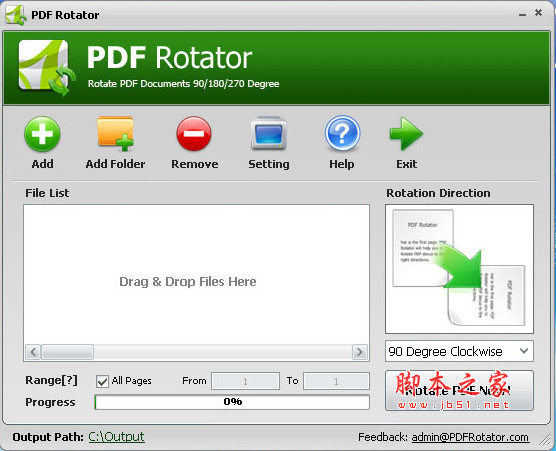
Task: Click the Rotation Direction heading
Action: click(x=438, y=193)
